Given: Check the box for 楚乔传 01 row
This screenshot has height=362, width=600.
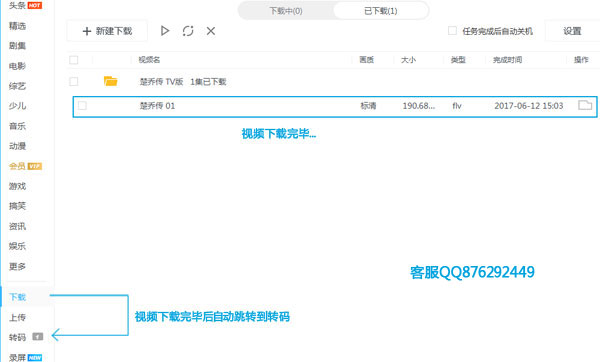Looking at the screenshot, I should pyautogui.click(x=82, y=105).
